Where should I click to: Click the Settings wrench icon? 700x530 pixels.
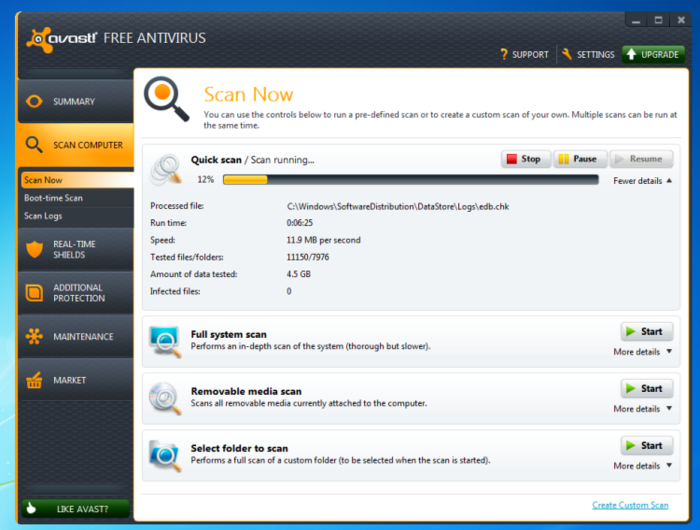click(x=567, y=54)
